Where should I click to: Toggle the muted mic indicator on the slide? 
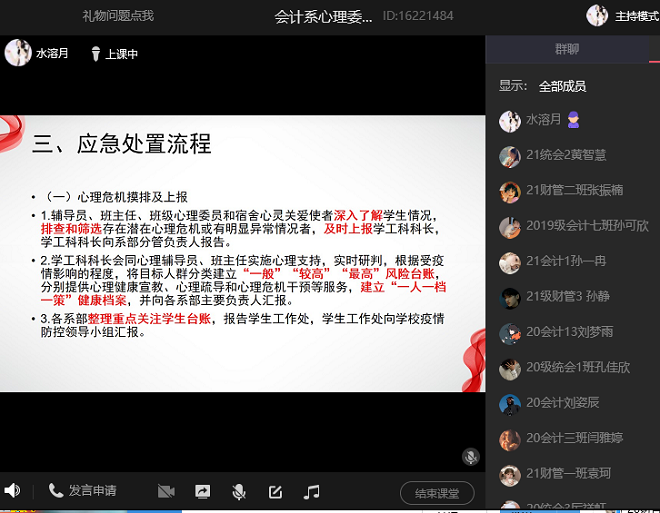tap(469, 456)
